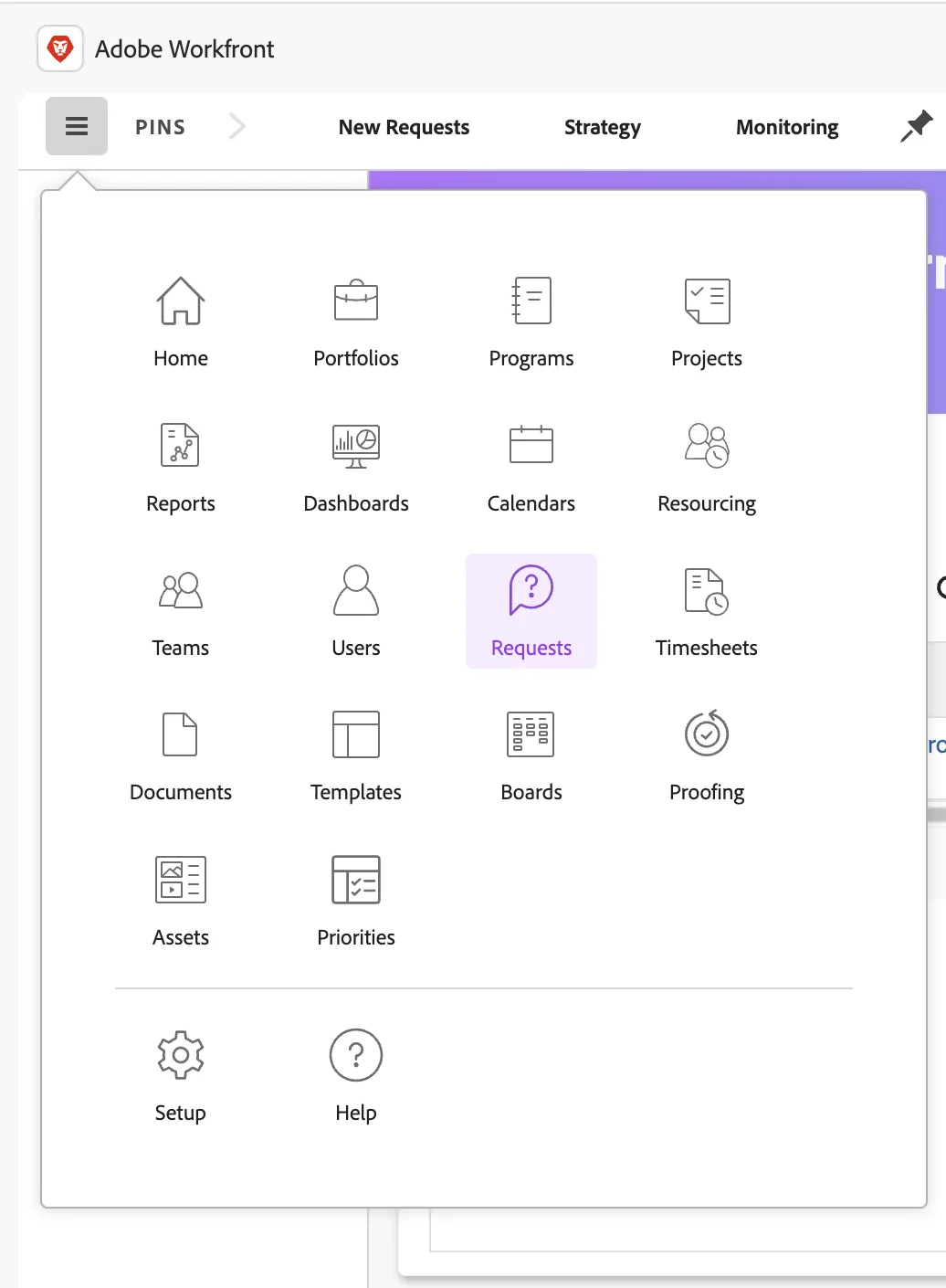Close the hamburger main menu button
This screenshot has width=946, height=1288.
pyautogui.click(x=77, y=126)
